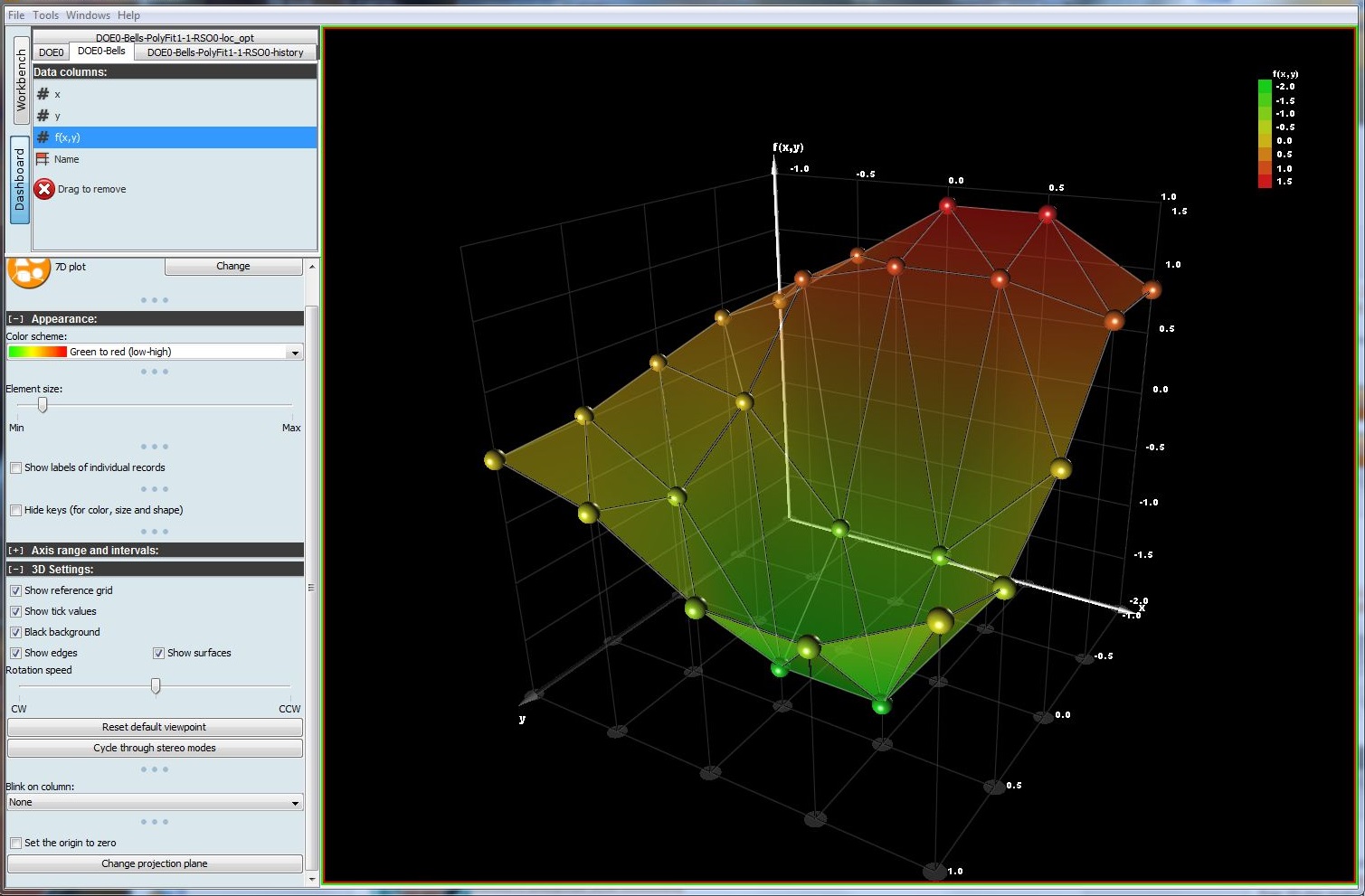This screenshot has width=1365, height=896.
Task: Click Reset default viewpoint button
Action: click(x=155, y=727)
